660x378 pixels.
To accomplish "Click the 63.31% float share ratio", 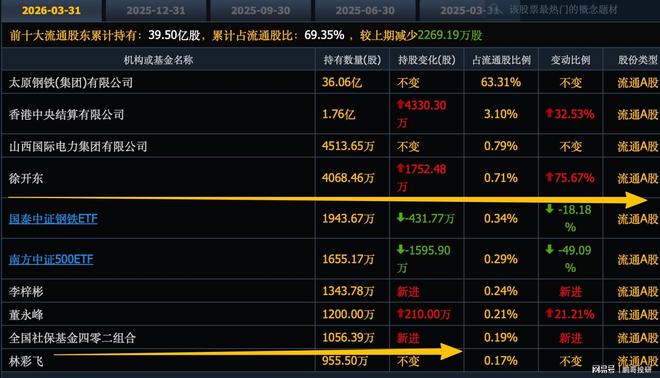I will [x=501, y=82].
